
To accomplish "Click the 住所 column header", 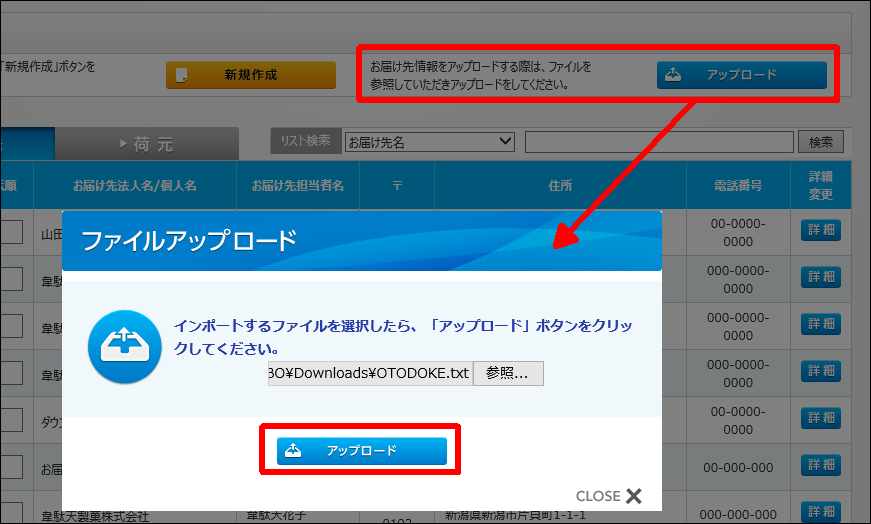I will [x=560, y=185].
